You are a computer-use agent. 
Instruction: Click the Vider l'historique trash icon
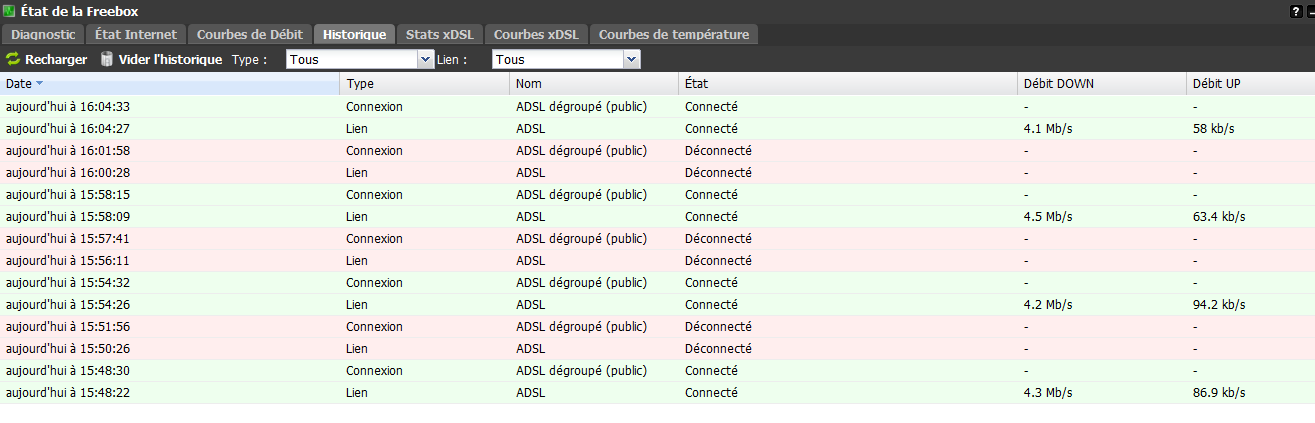[107, 60]
